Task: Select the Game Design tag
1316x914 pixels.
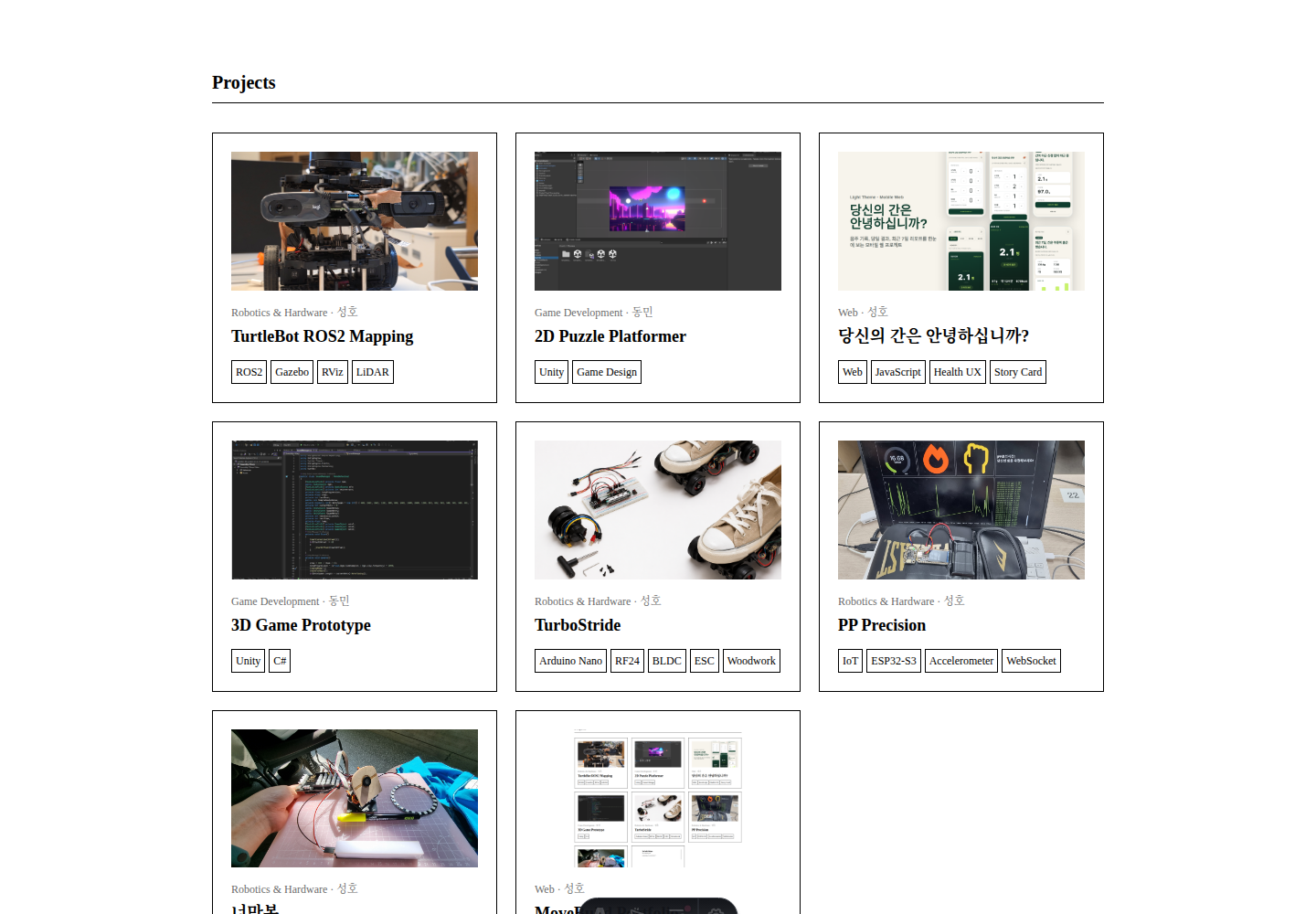Action: pos(607,372)
